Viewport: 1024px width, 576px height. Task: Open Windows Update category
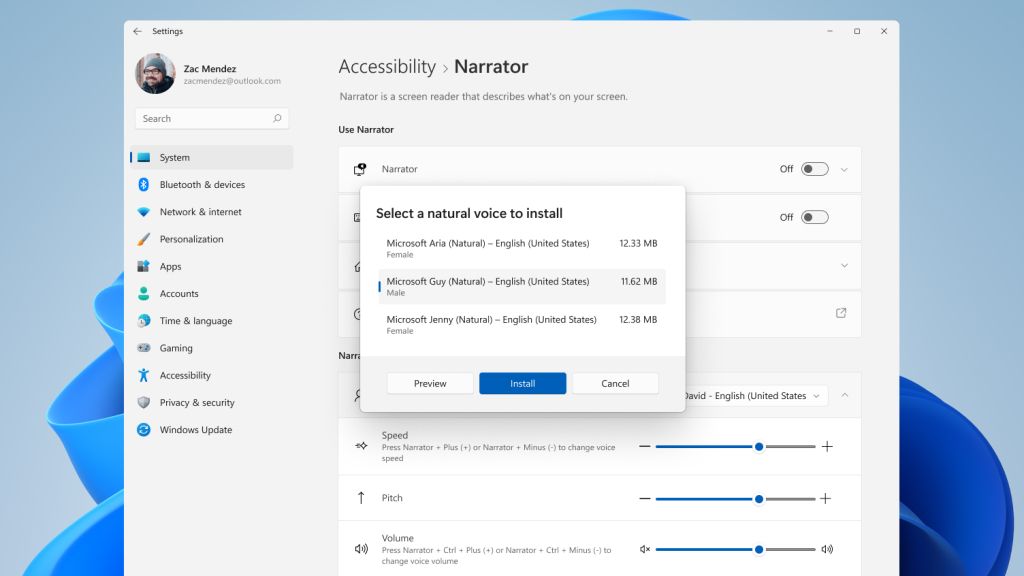(x=212, y=430)
